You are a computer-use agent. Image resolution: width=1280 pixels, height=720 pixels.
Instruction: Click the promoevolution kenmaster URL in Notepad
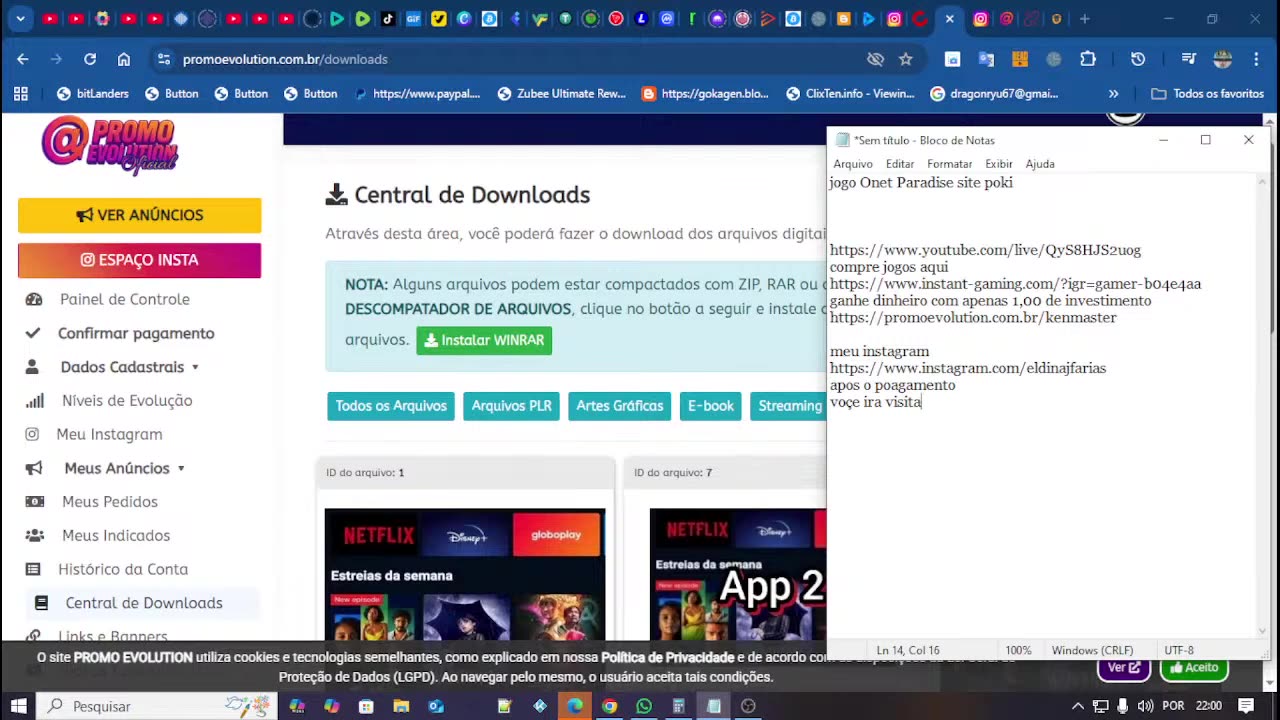click(973, 318)
